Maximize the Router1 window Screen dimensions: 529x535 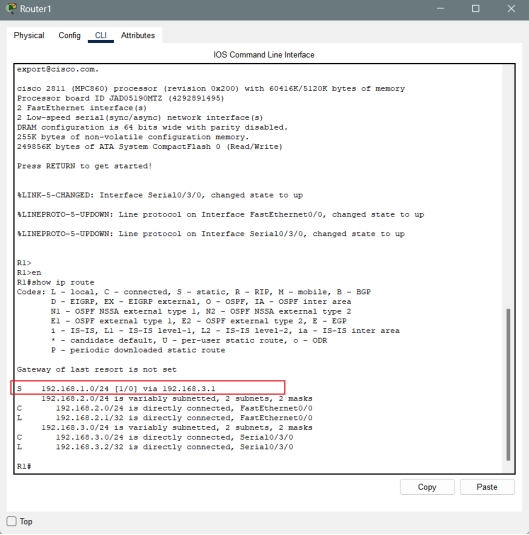tap(475, 9)
